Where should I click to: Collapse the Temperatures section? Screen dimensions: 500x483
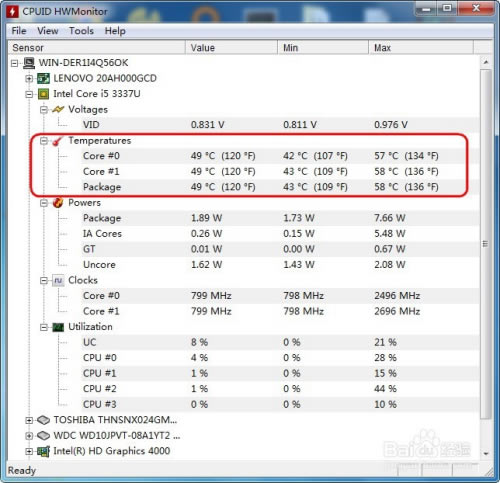44,141
